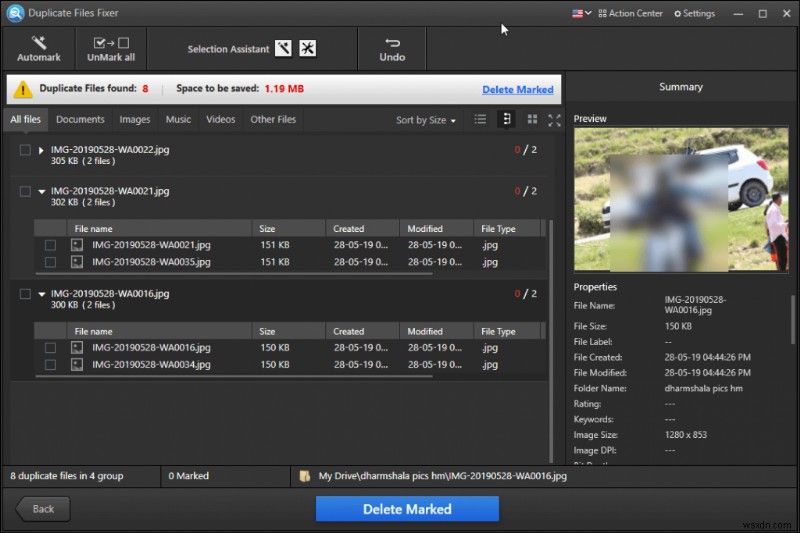Switch to the Images tab
This screenshot has width=800, height=533.
pos(135,120)
